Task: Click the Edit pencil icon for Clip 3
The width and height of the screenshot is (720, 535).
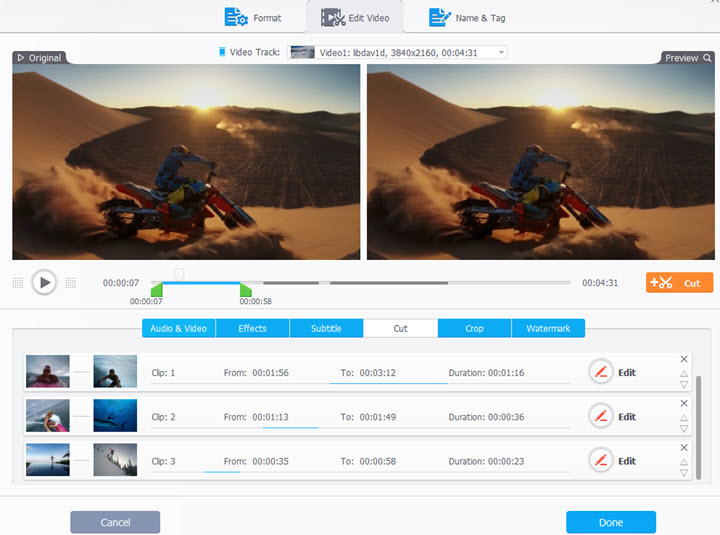Action: coord(601,460)
